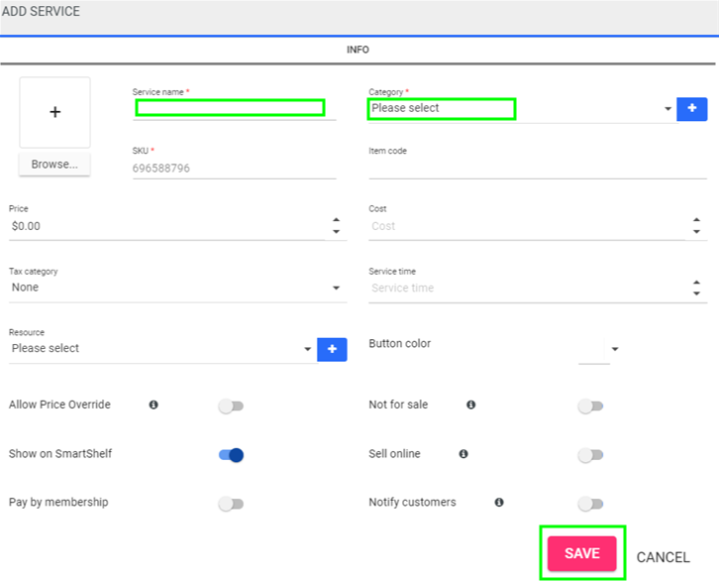Open the Category dropdown
The width and height of the screenshot is (719, 586).
point(518,109)
